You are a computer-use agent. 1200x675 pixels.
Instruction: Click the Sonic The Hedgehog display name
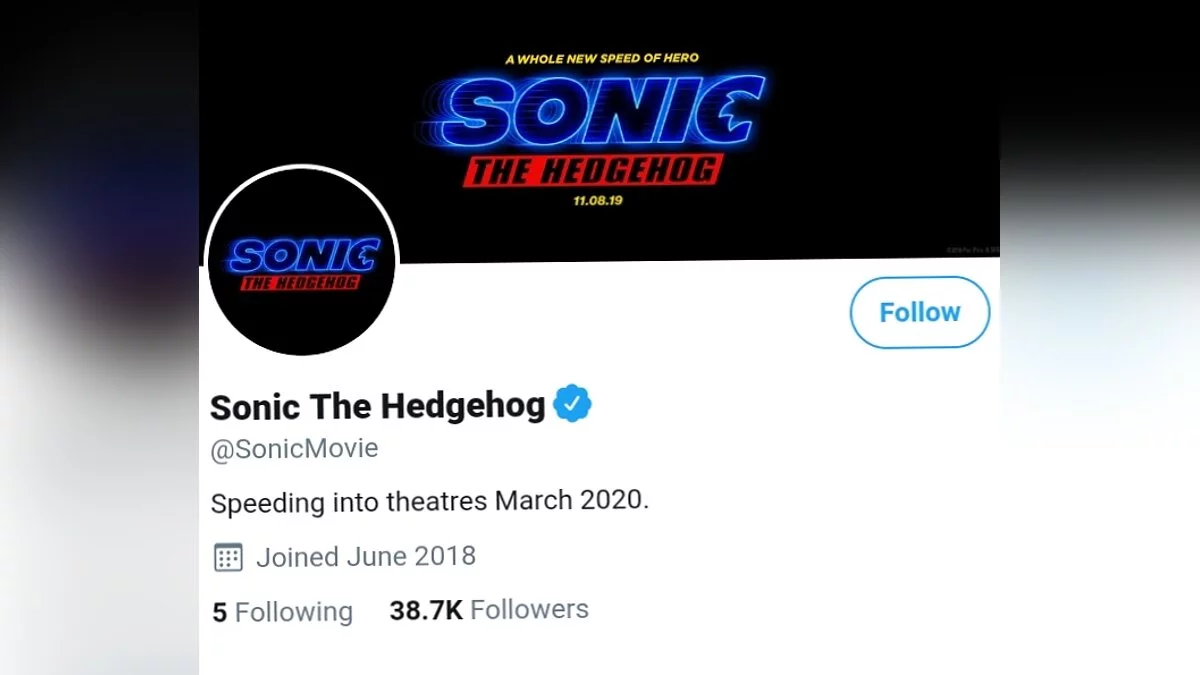(x=378, y=406)
